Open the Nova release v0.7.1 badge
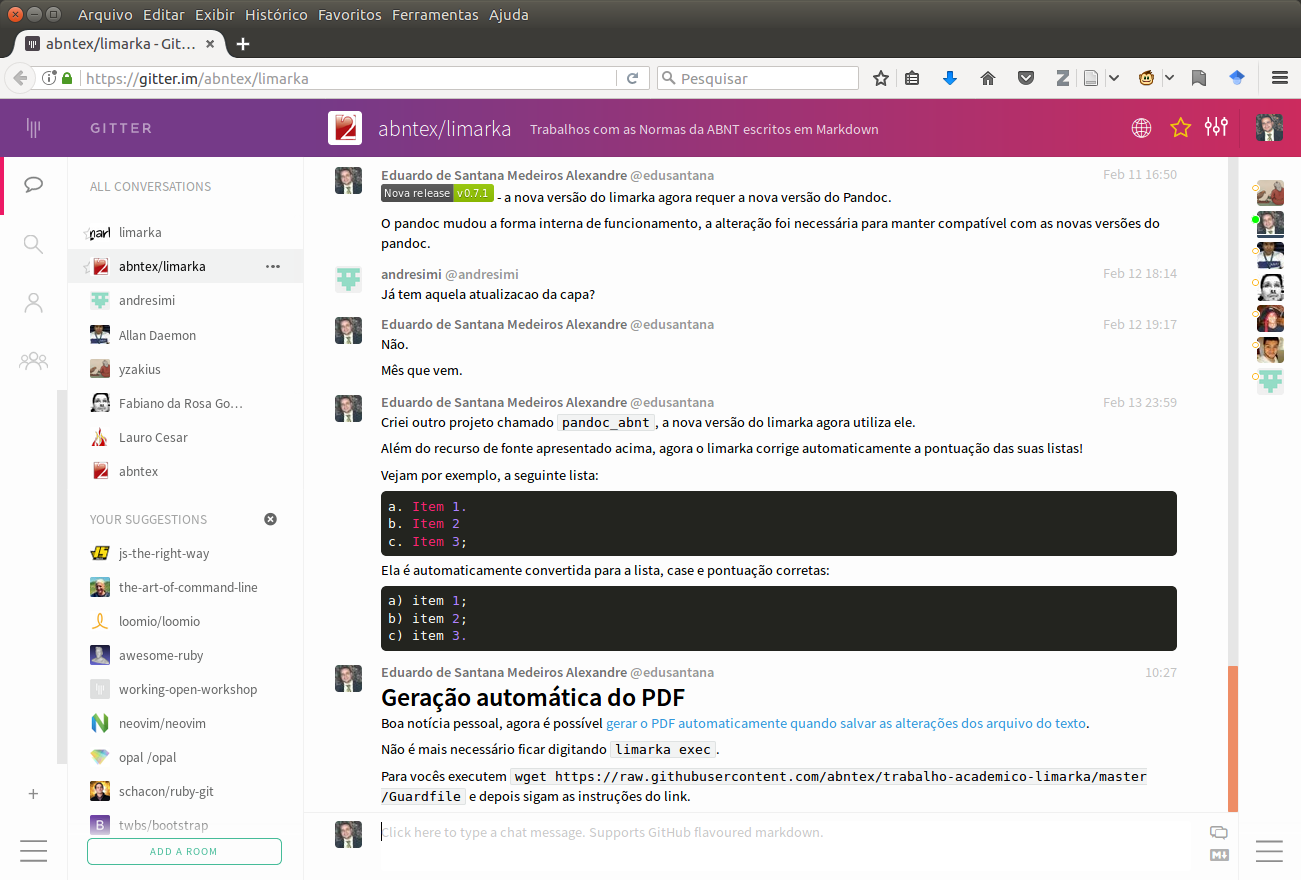Image resolution: width=1301 pixels, height=880 pixels. (437, 193)
